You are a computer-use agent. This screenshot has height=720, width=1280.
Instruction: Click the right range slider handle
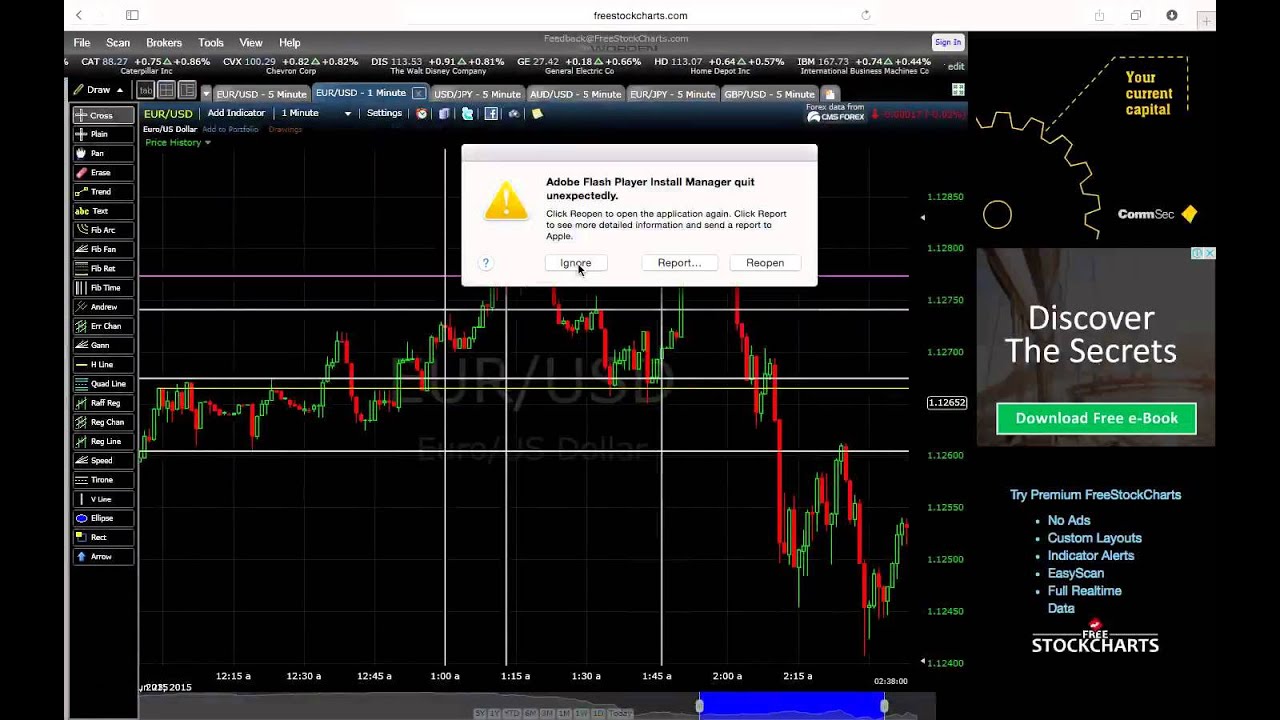point(884,707)
